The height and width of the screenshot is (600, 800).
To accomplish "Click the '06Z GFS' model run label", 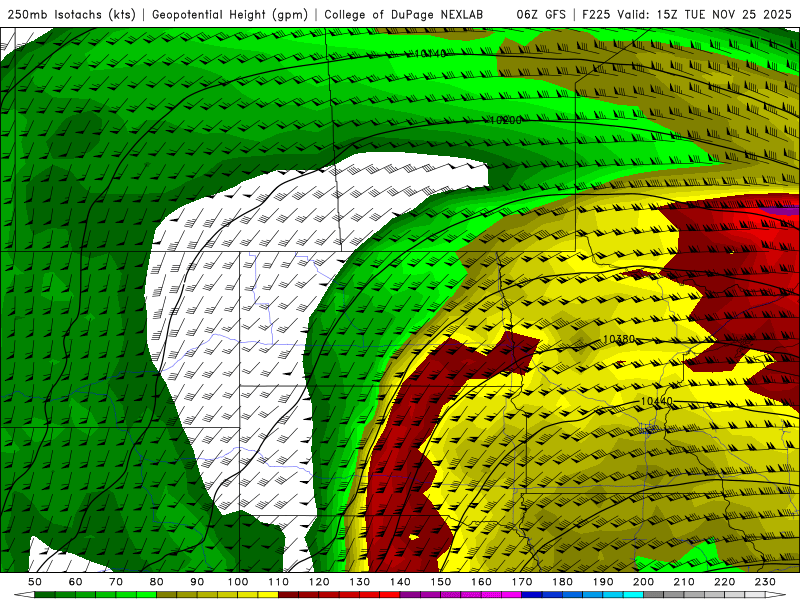I will click(541, 14).
